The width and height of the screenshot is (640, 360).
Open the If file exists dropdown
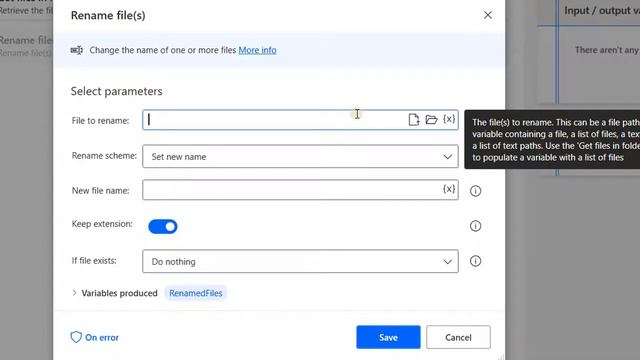click(x=300, y=261)
